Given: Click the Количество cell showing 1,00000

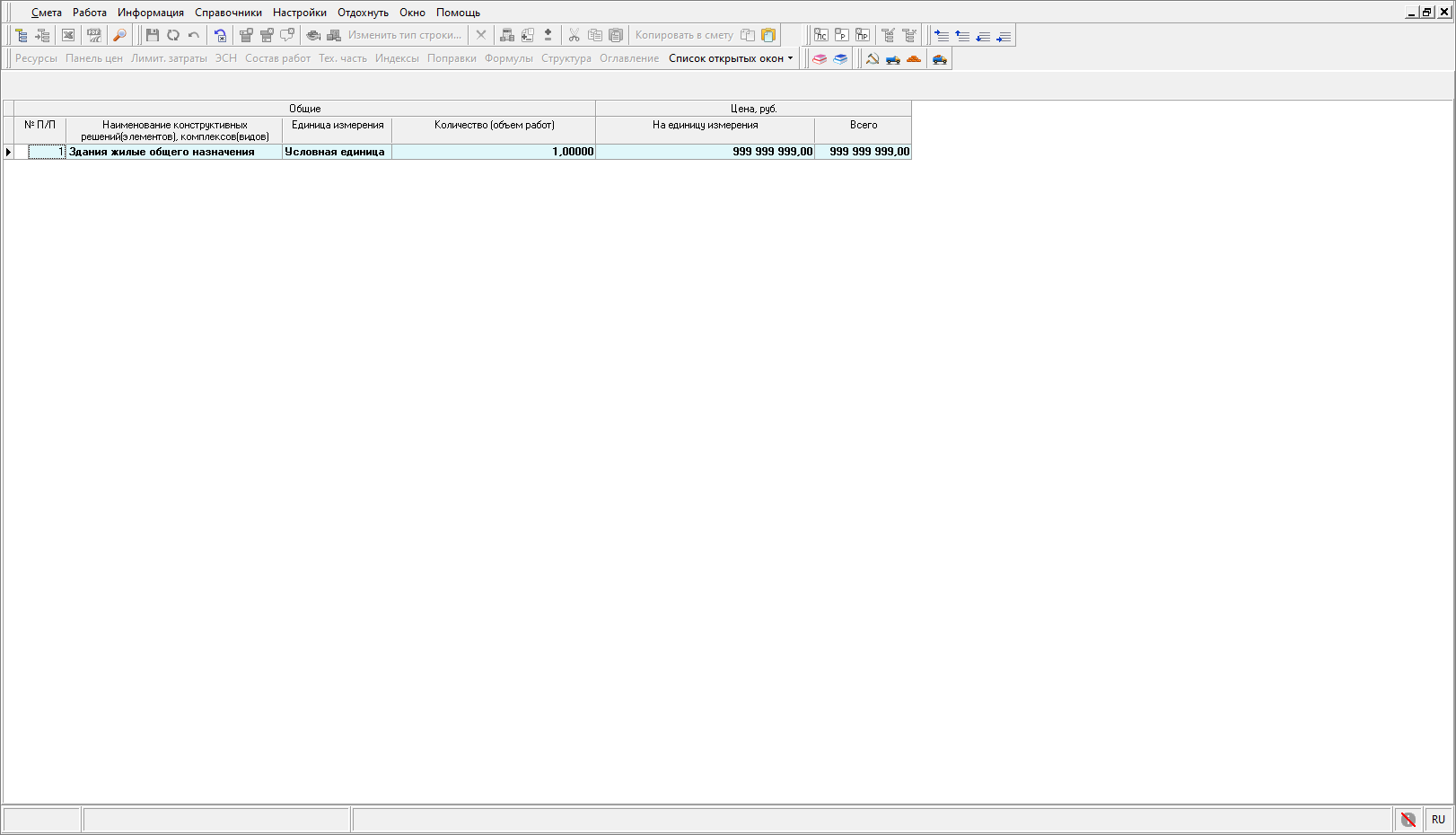Looking at the screenshot, I should click(x=494, y=152).
